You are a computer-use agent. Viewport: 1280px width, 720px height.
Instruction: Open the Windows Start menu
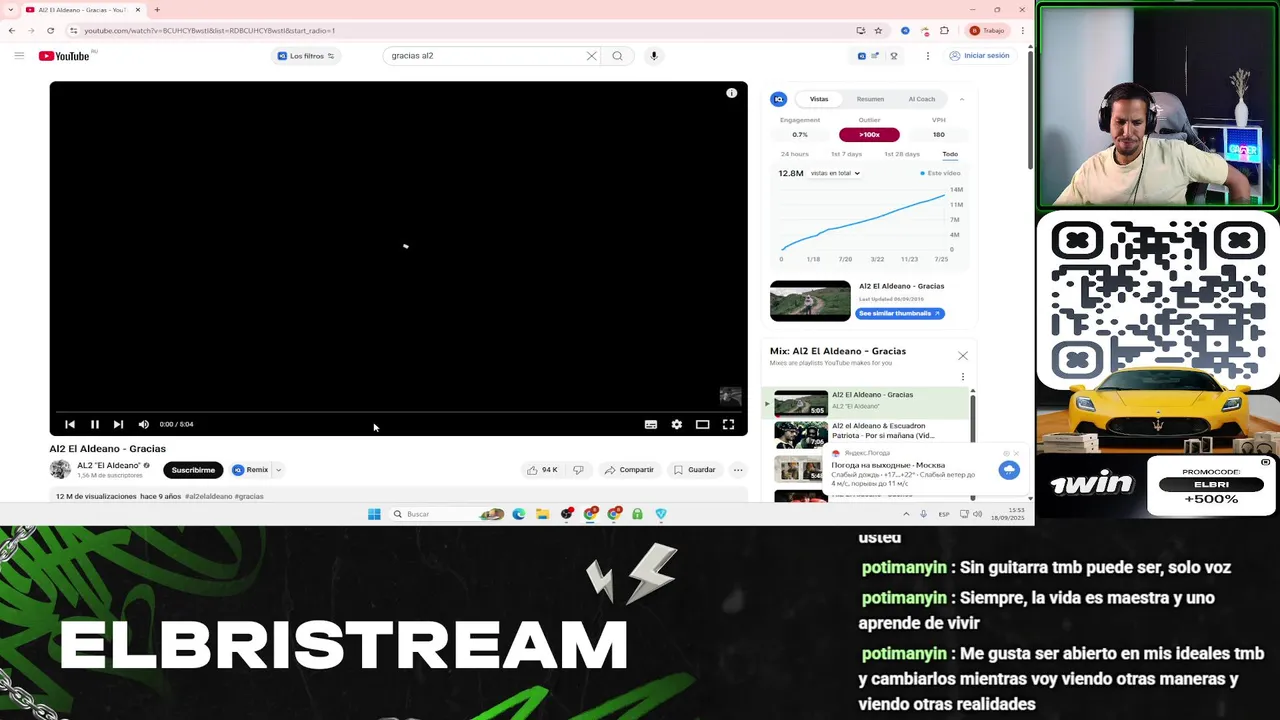tap(374, 514)
